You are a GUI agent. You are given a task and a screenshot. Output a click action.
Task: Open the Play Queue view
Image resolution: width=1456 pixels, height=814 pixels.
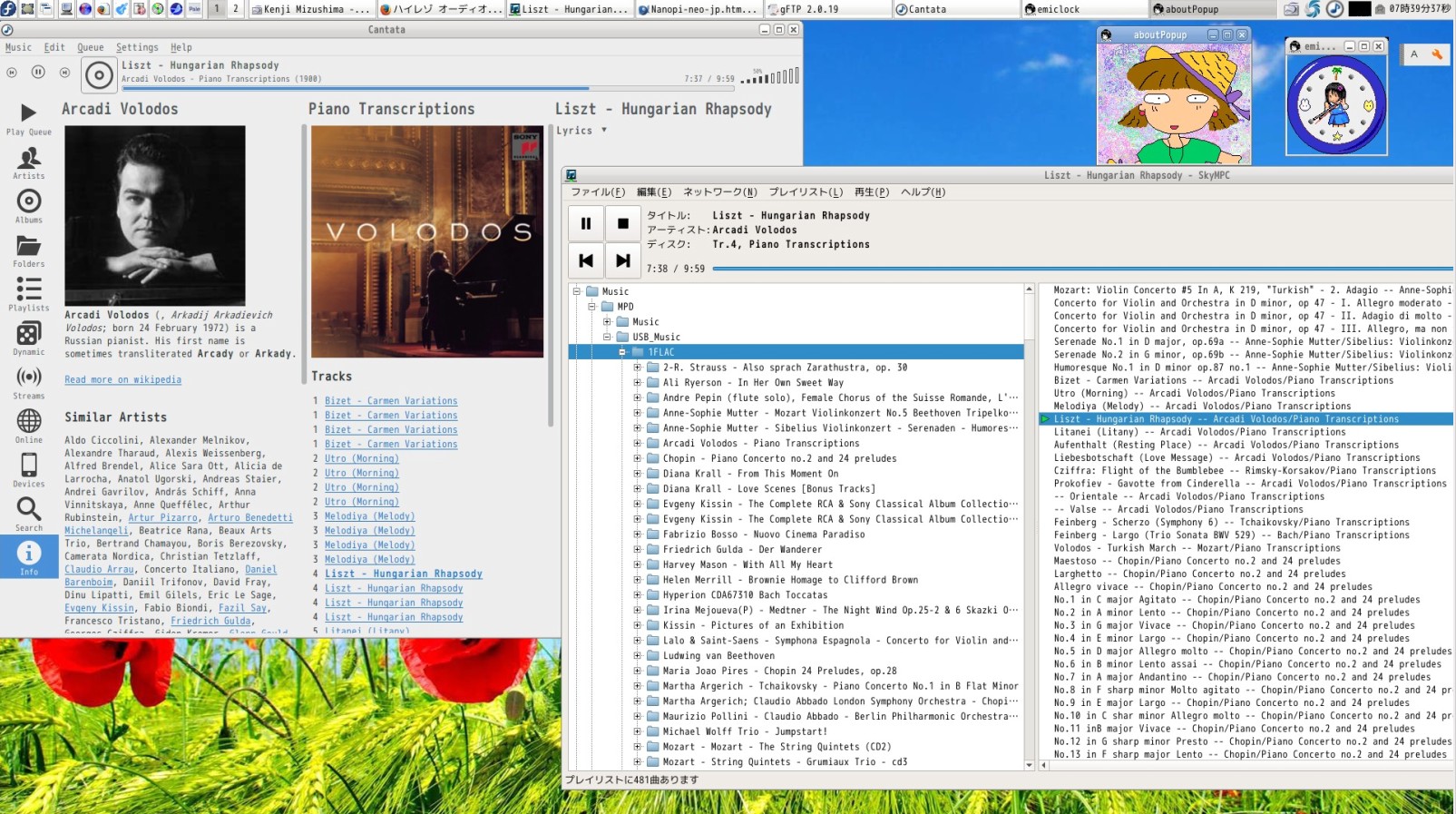[x=29, y=118]
